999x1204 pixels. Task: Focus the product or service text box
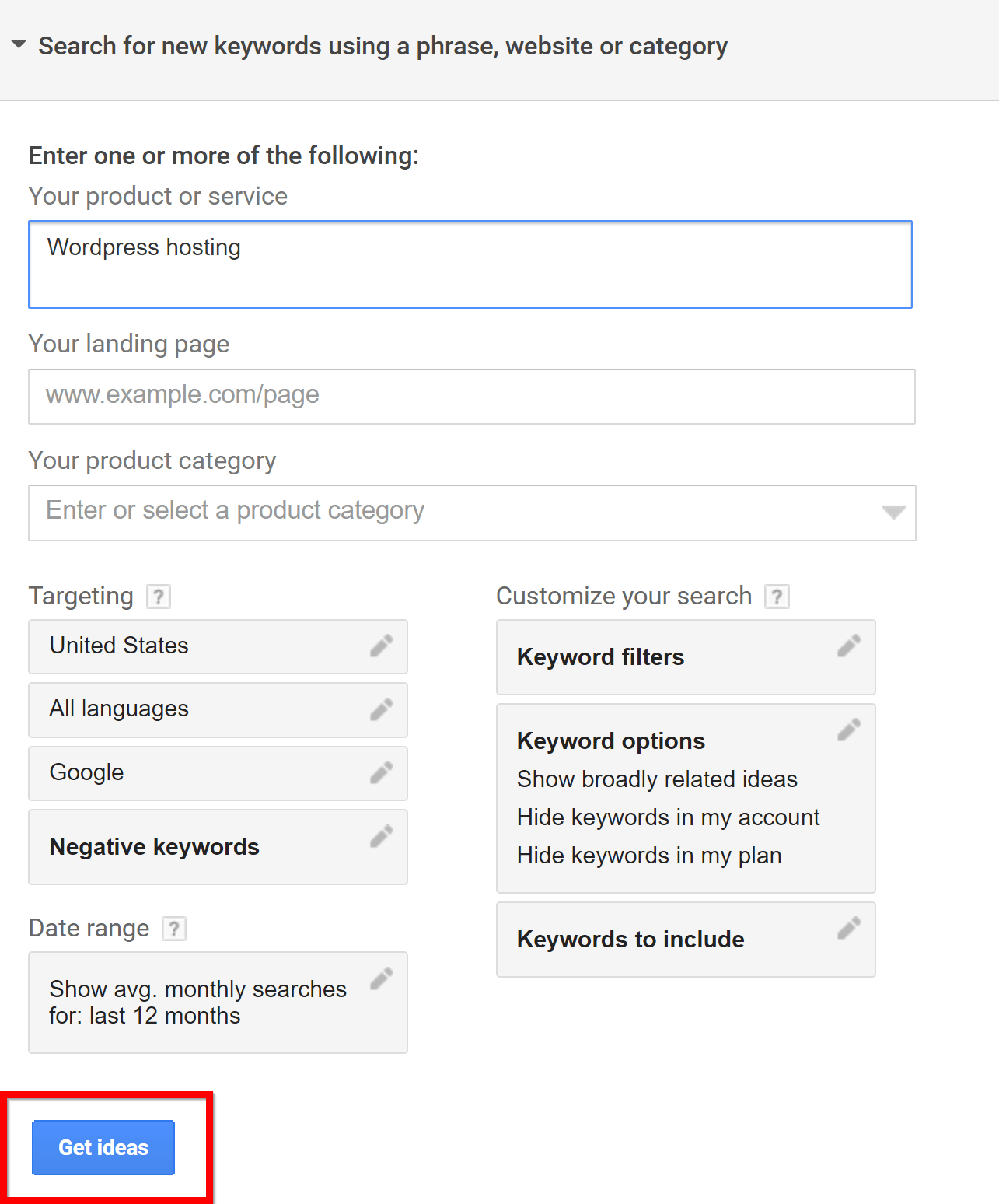[470, 264]
